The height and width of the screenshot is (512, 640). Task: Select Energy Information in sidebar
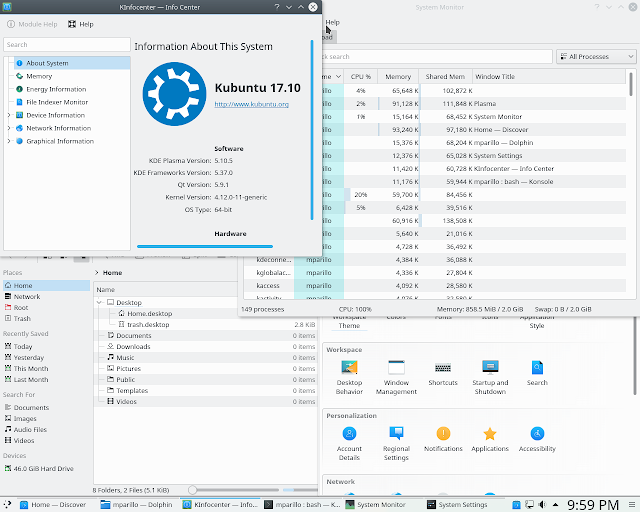[x=56, y=89]
